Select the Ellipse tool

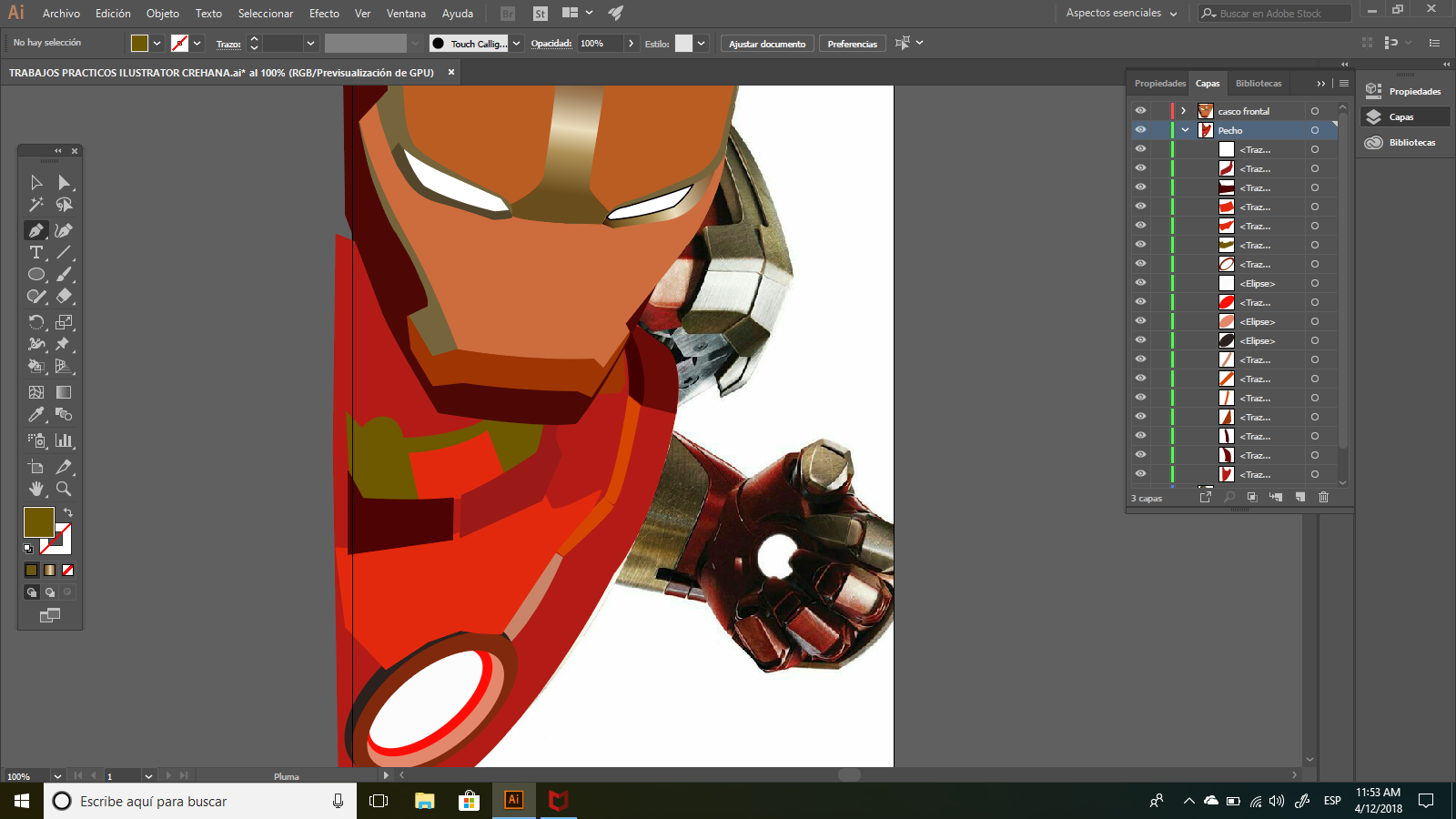(x=36, y=274)
